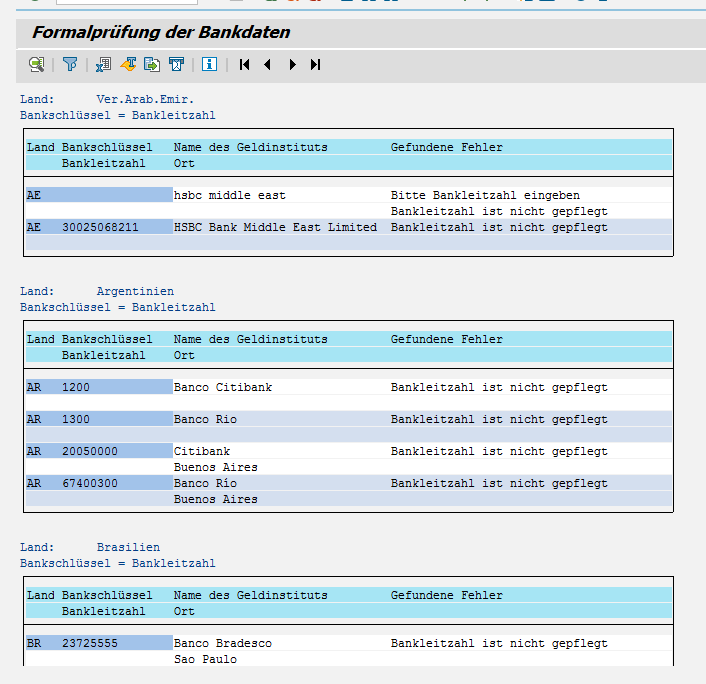Click the 'hsbc middle east' bank name
The height and width of the screenshot is (684, 706).
229,195
